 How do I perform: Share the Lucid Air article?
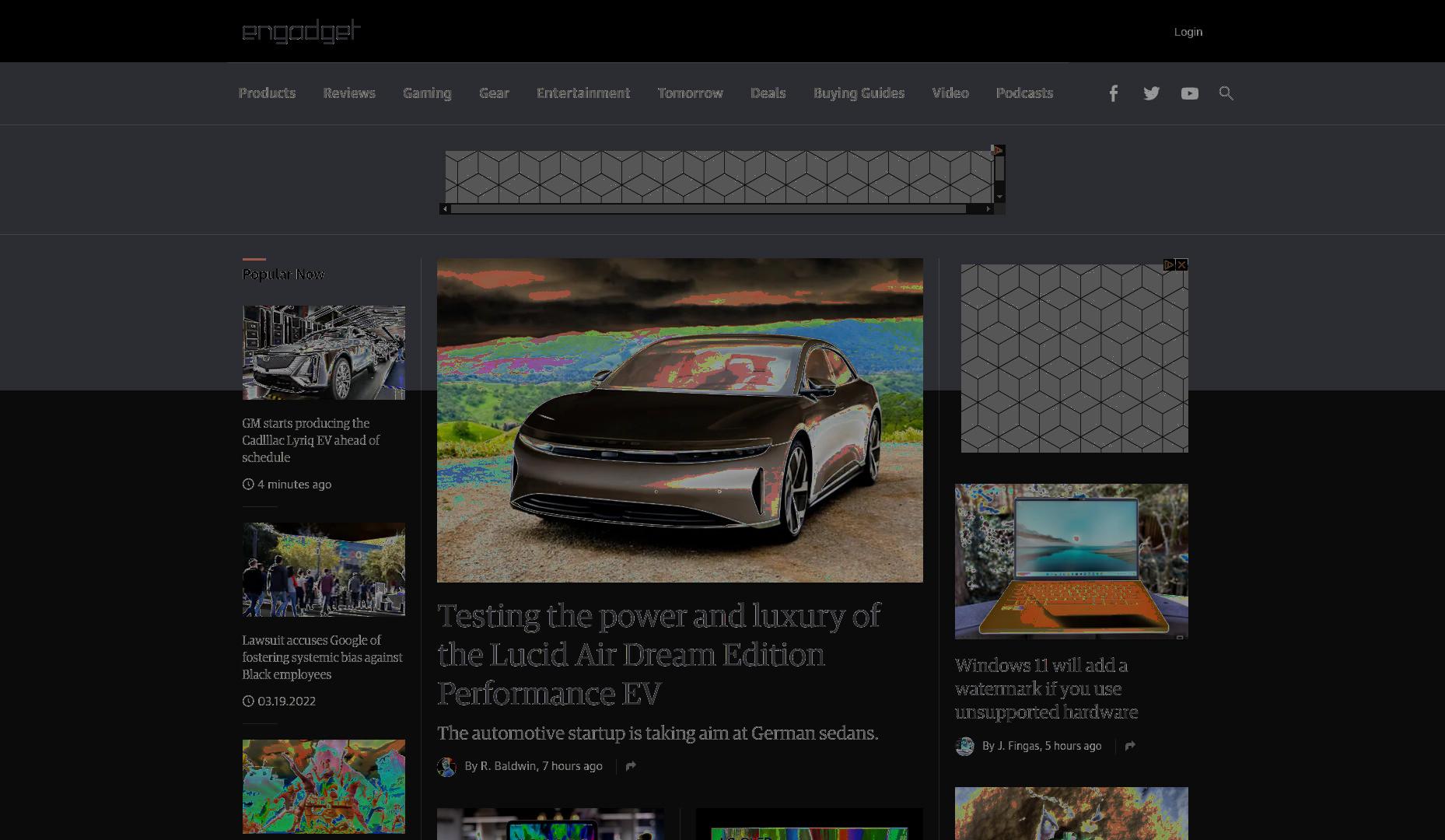[x=631, y=766]
